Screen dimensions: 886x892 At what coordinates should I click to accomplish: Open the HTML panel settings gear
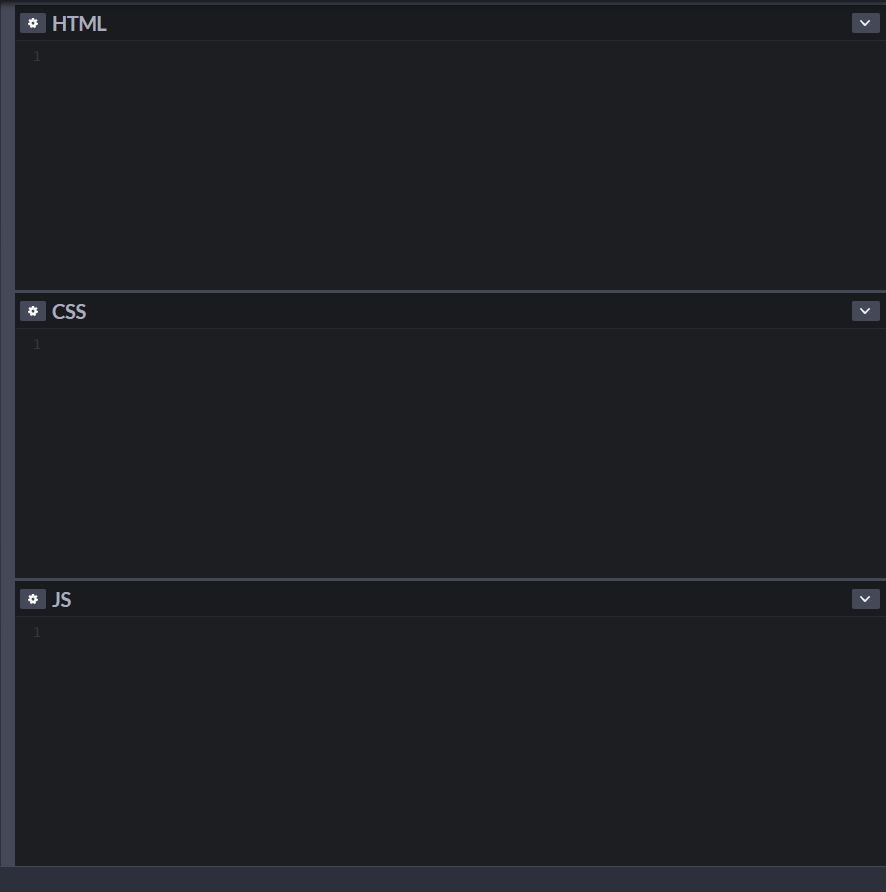[x=33, y=23]
